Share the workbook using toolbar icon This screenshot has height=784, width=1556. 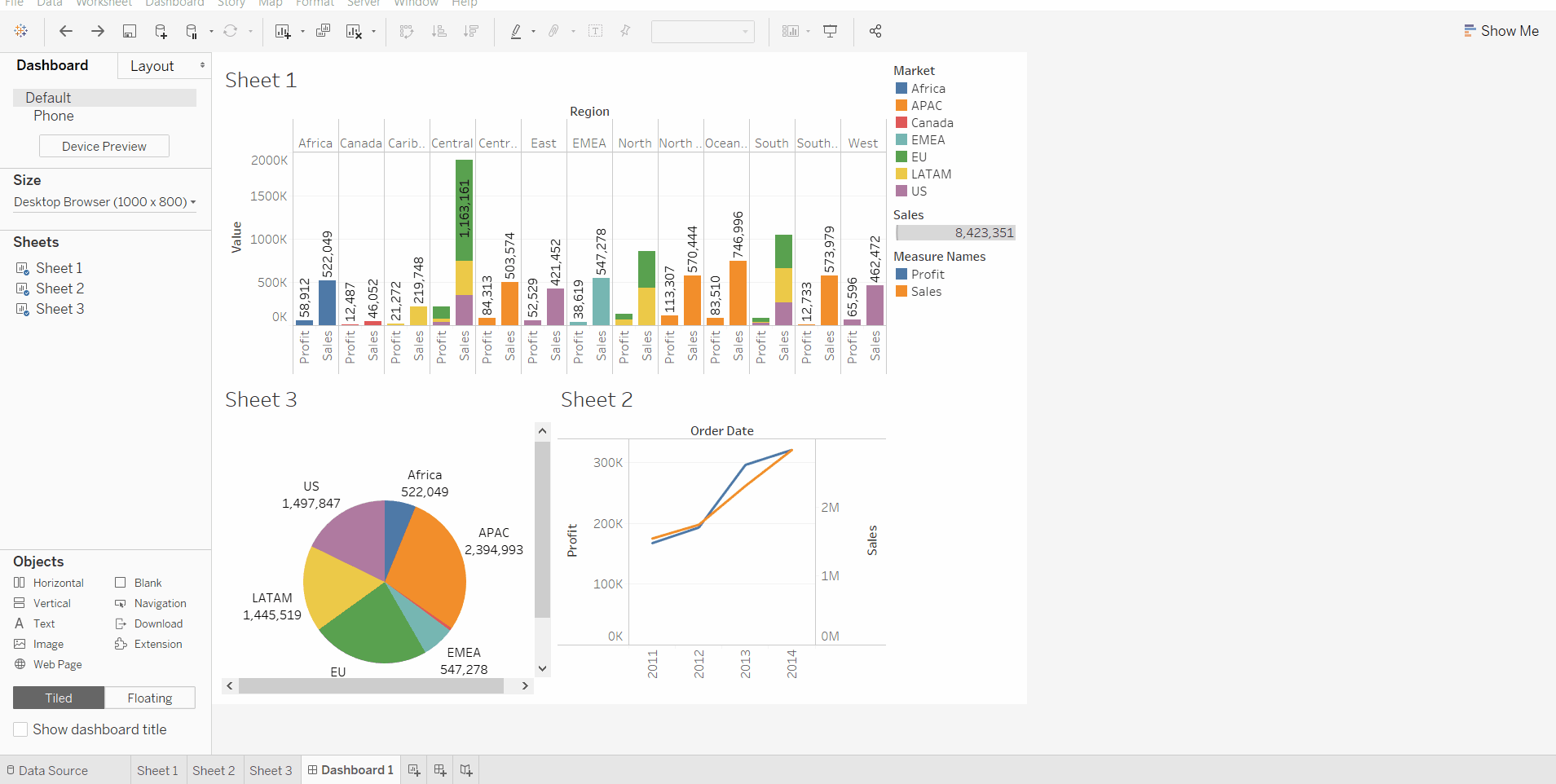(x=875, y=31)
